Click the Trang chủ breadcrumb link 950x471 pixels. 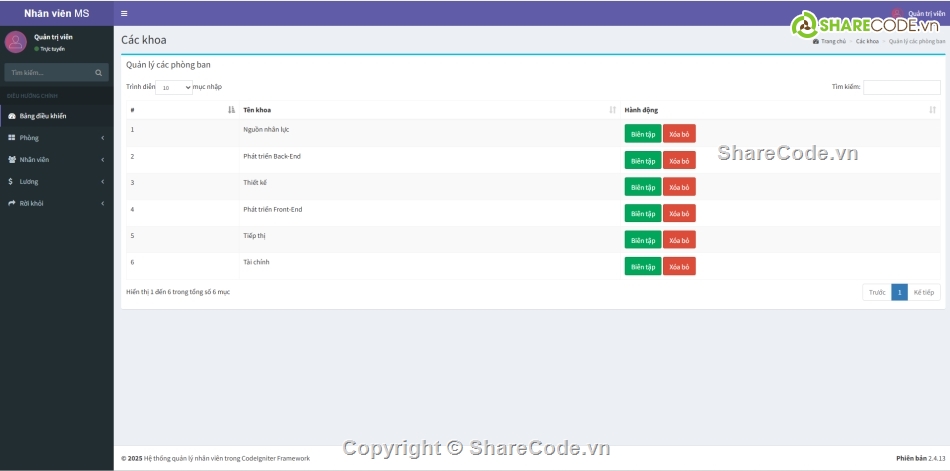[829, 41]
